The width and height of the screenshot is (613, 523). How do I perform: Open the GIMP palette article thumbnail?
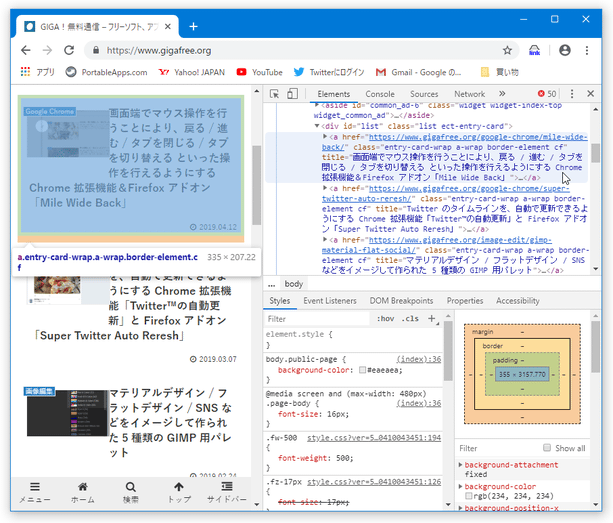pyautogui.click(x=67, y=413)
